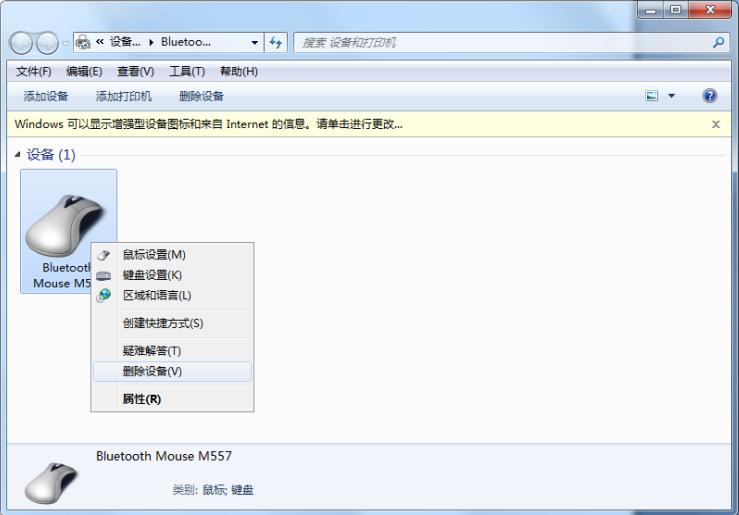Viewport: 739px width, 515px height.
Task: Choose 属性(R) in context menu
Action: pyautogui.click(x=172, y=399)
